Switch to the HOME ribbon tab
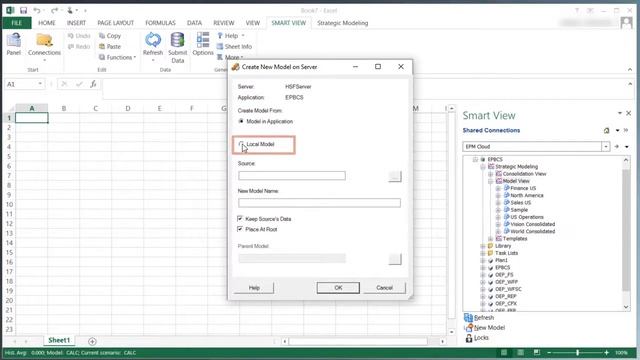 47,23
